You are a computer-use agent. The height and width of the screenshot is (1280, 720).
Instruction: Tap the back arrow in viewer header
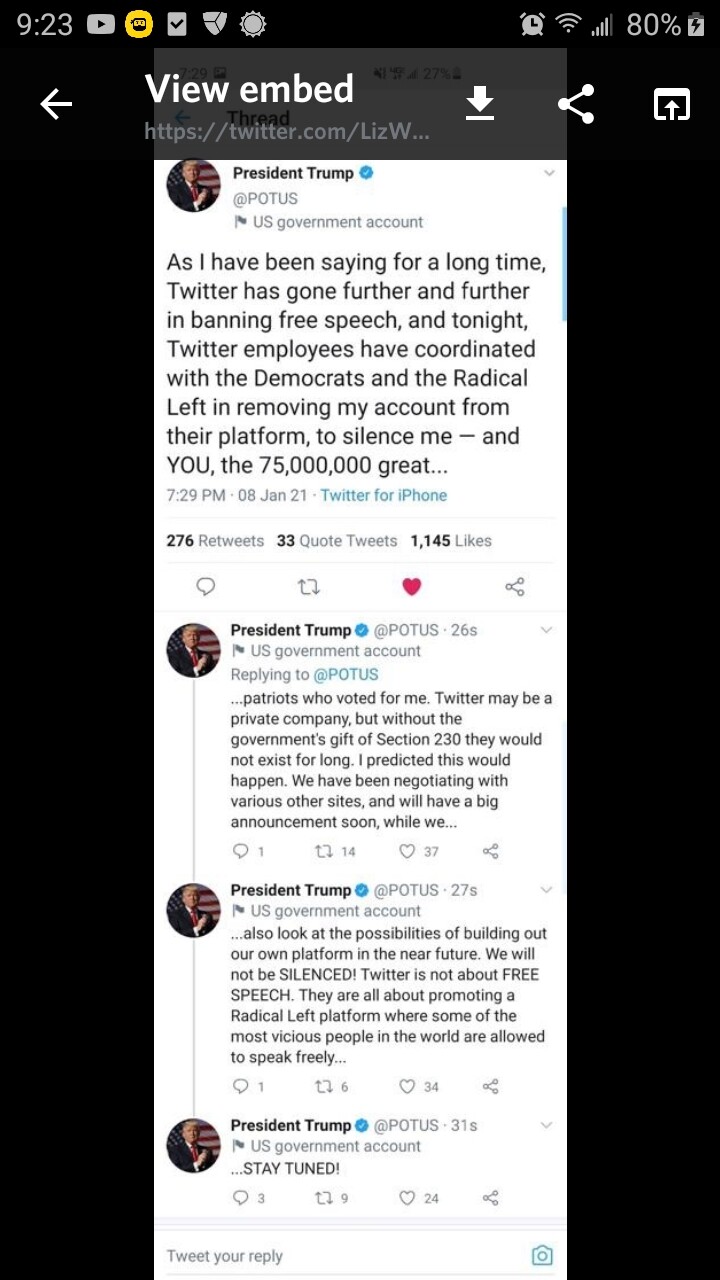(x=56, y=104)
